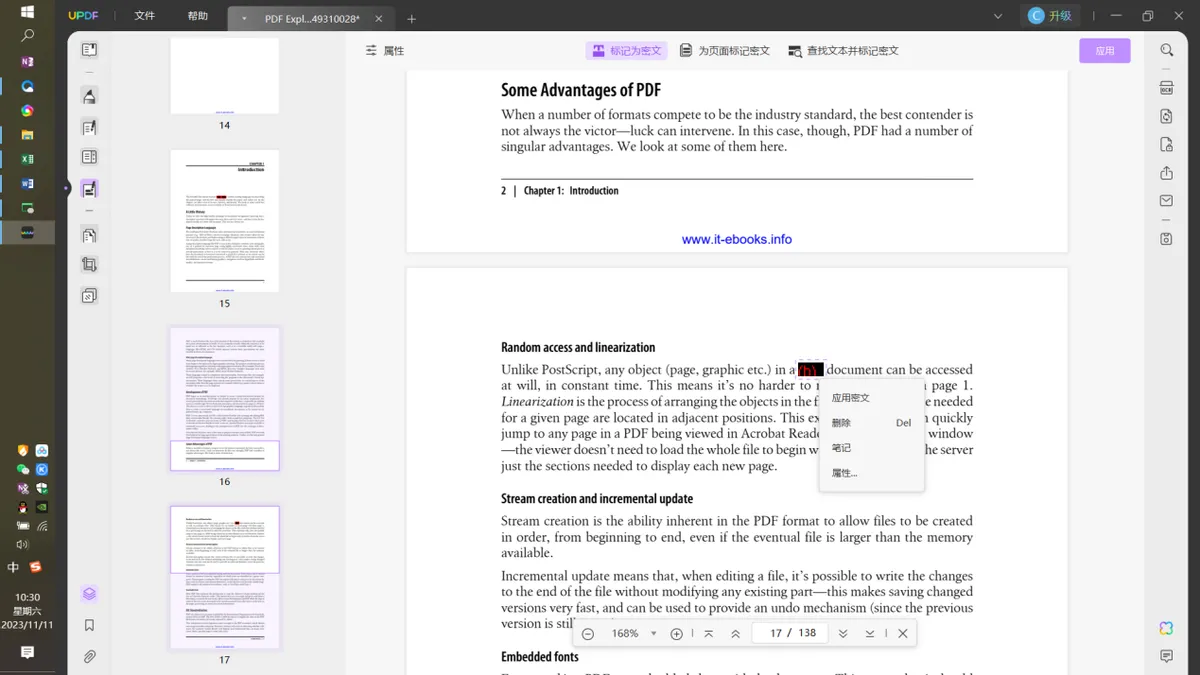Expand the left panel collapse handle arrow

pyautogui.click(x=67, y=188)
